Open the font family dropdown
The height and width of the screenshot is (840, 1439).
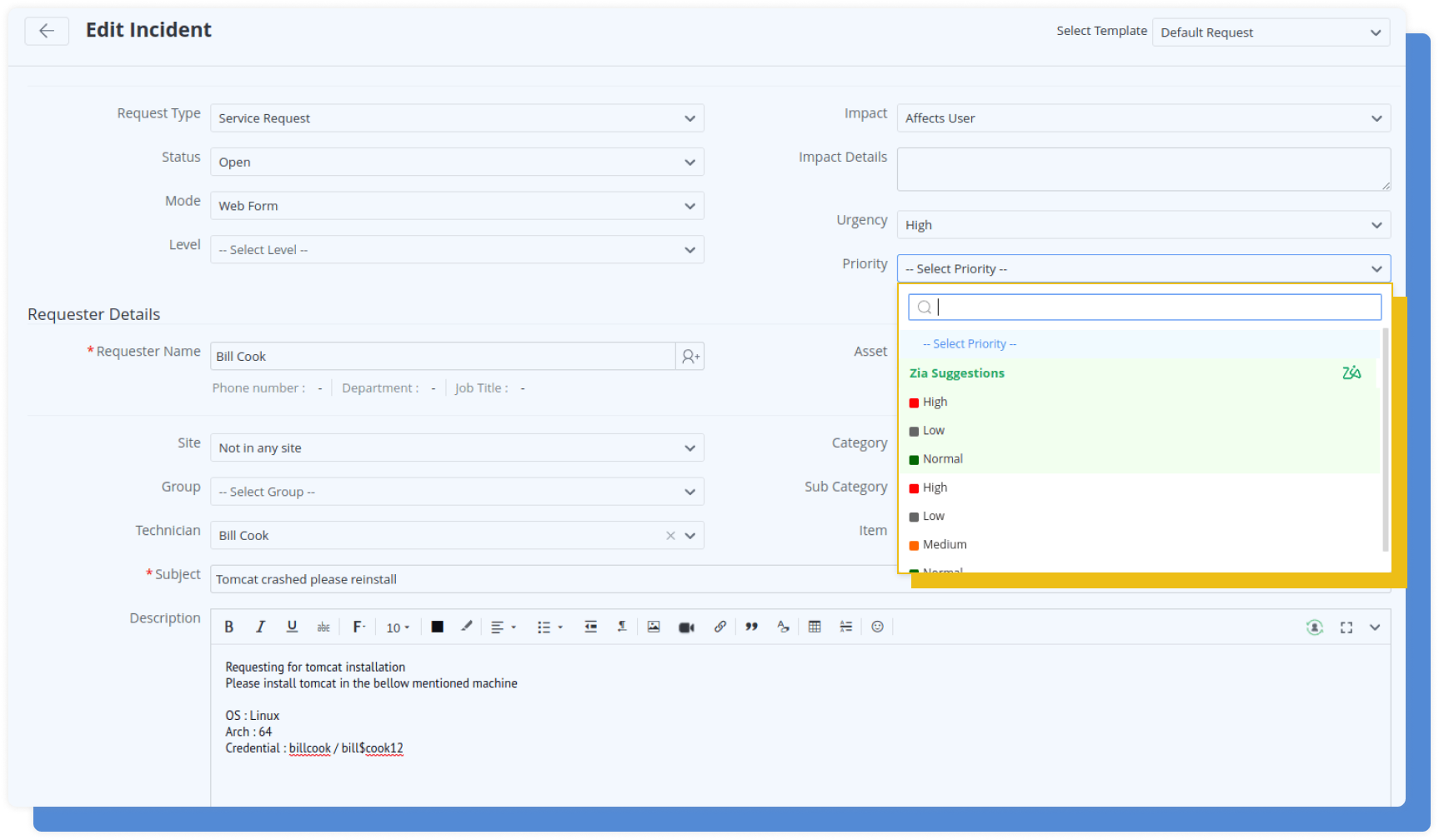pos(359,627)
